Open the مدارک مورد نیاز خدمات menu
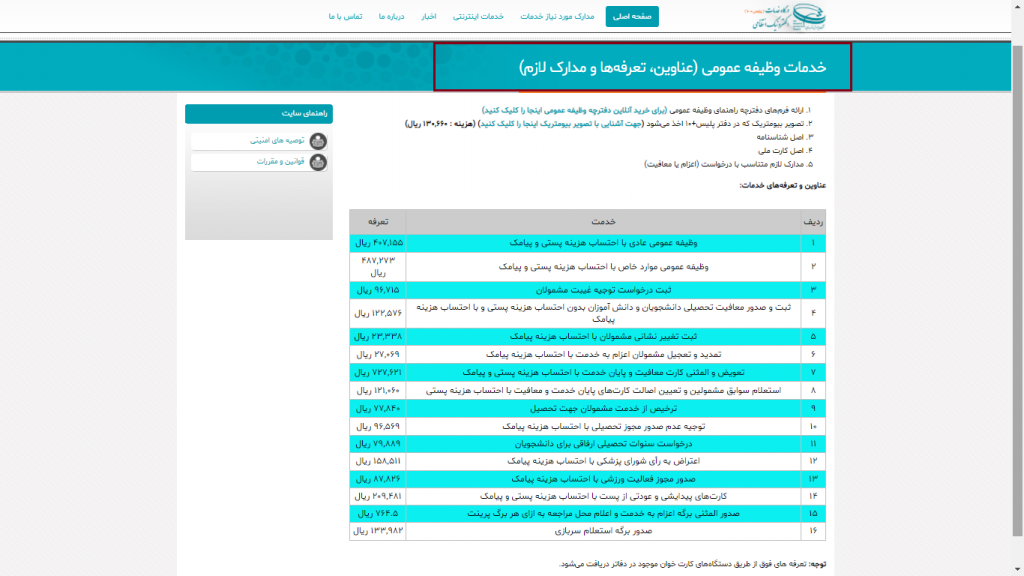Image resolution: width=1024 pixels, height=576 pixels. coord(557,16)
